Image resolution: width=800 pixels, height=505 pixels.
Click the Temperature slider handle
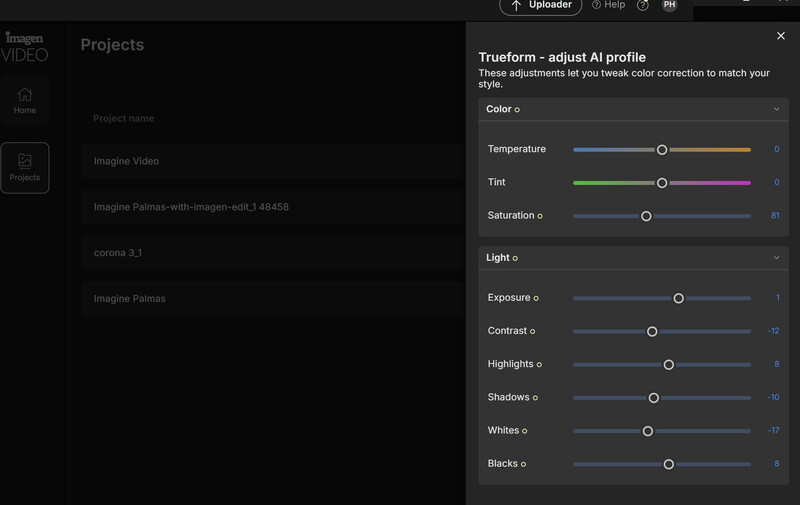662,149
